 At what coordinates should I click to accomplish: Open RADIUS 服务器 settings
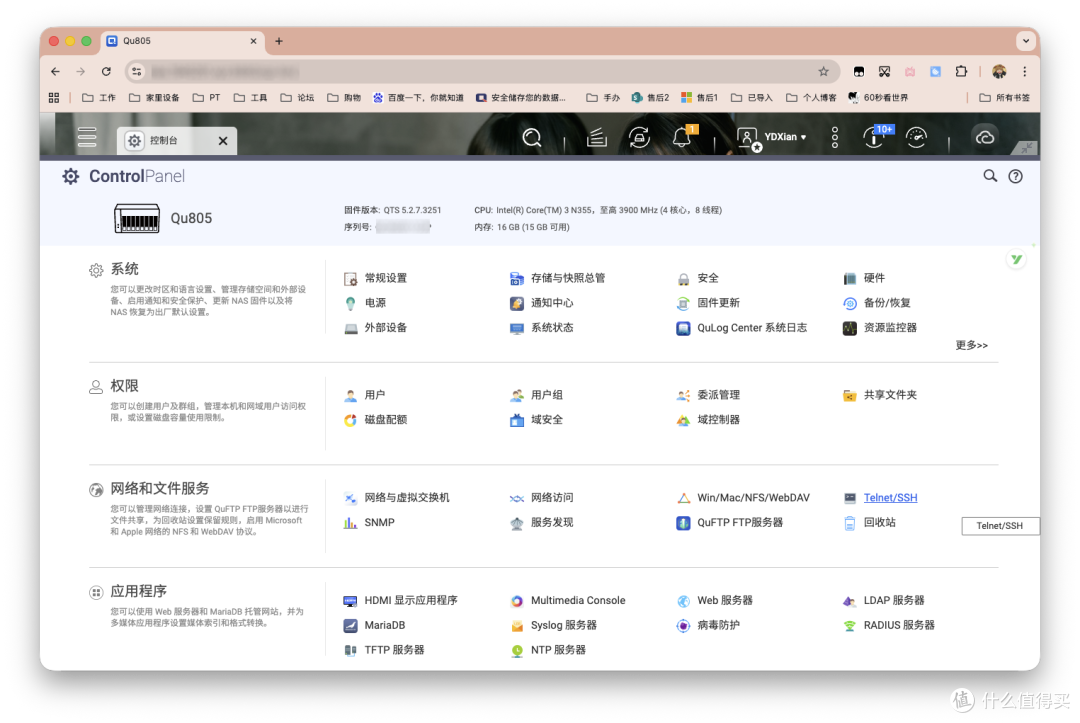click(x=889, y=625)
